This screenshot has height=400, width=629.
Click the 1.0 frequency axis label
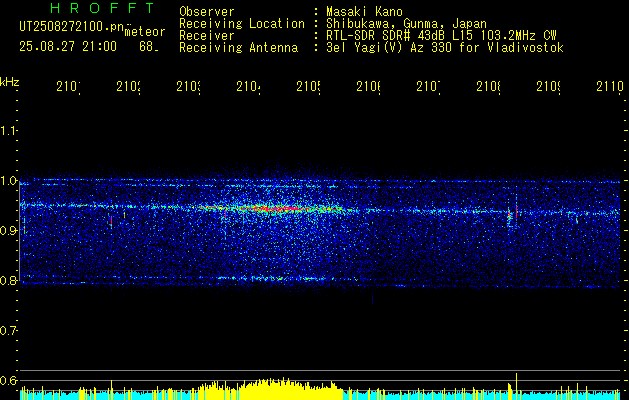8,181
